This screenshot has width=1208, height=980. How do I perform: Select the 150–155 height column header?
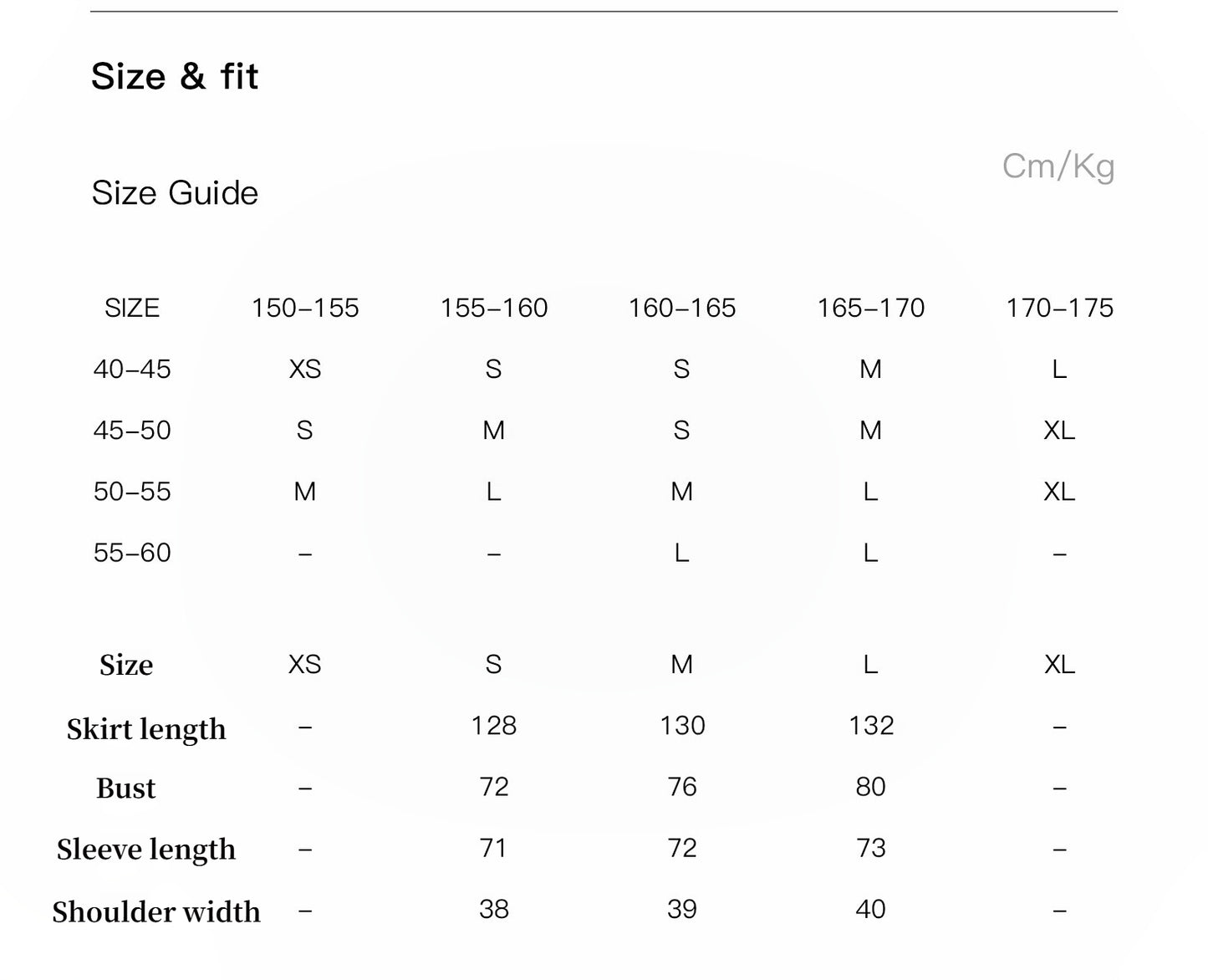coord(305,309)
